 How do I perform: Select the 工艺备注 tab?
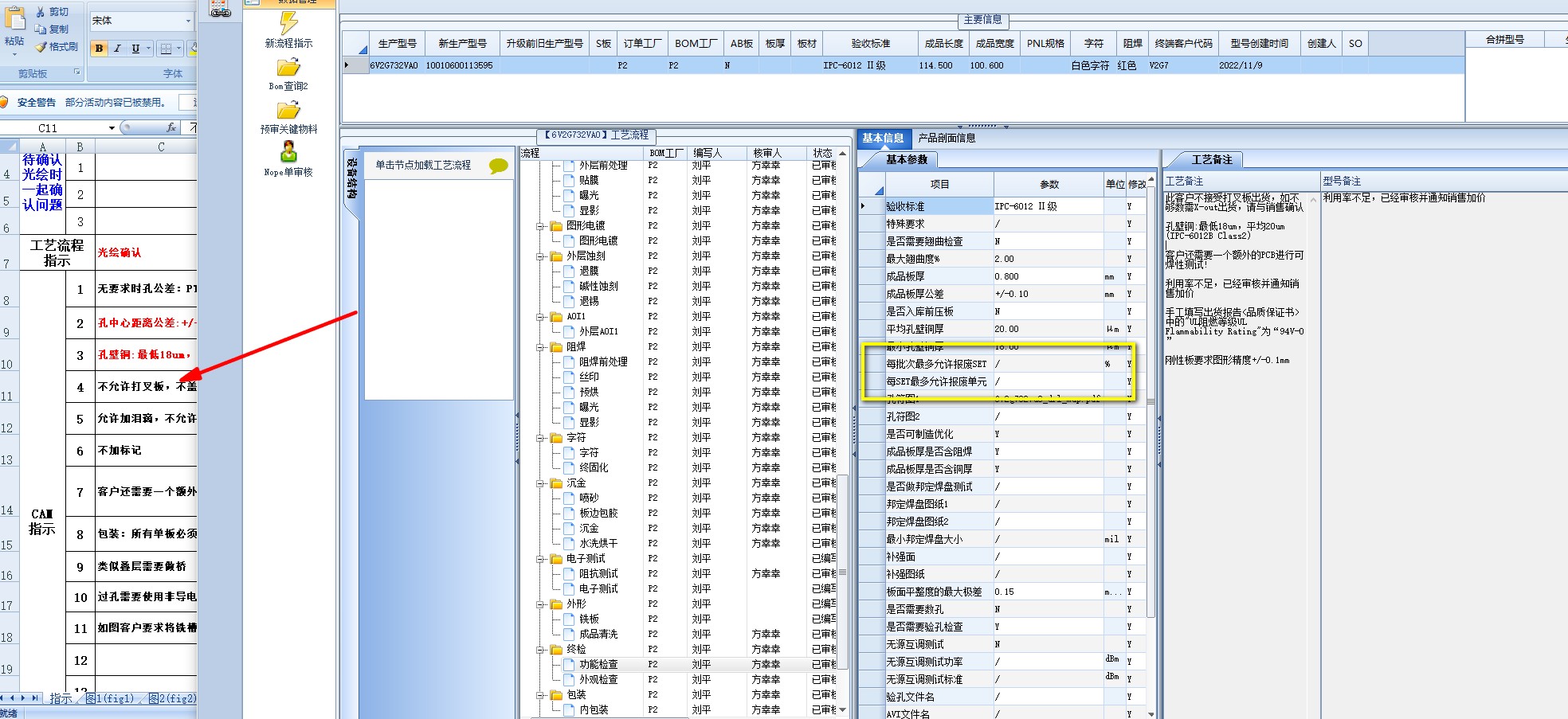coord(1211,160)
